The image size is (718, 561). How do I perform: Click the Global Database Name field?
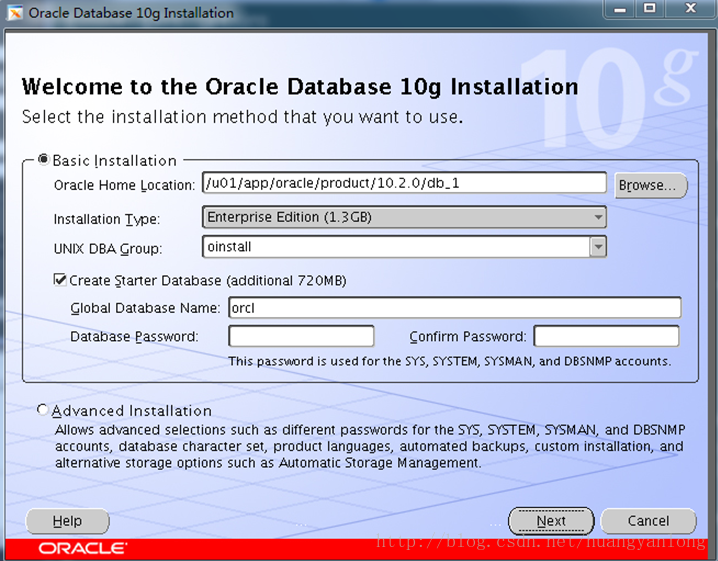455,308
